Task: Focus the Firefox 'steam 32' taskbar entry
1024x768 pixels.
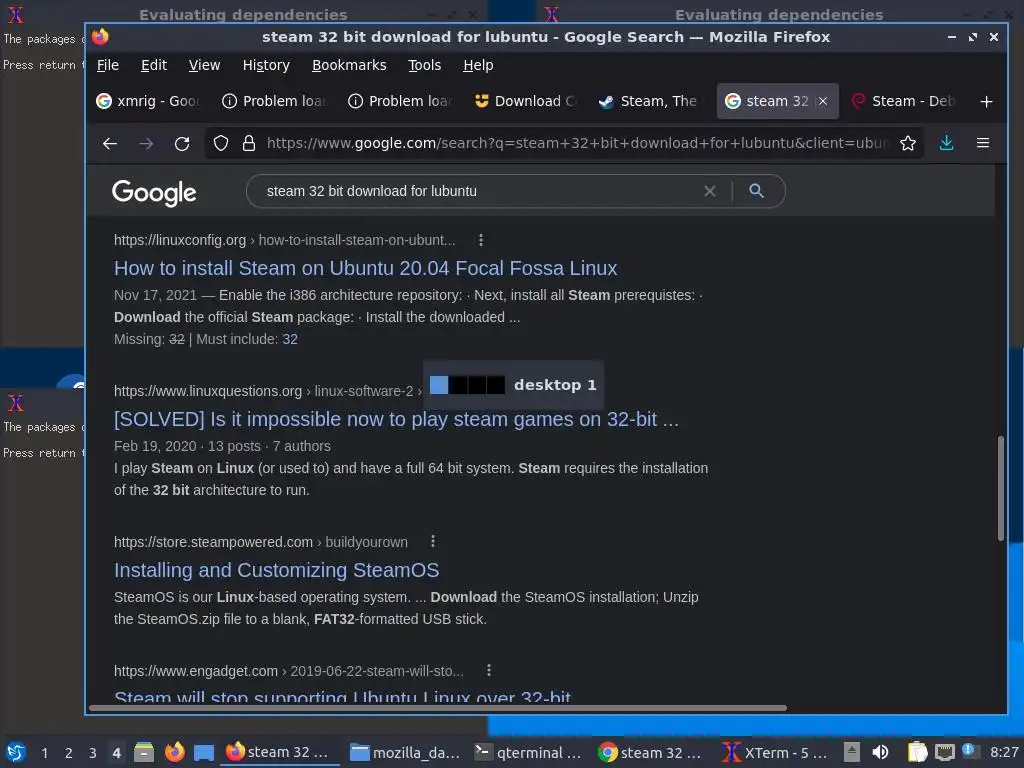Action: [x=281, y=752]
